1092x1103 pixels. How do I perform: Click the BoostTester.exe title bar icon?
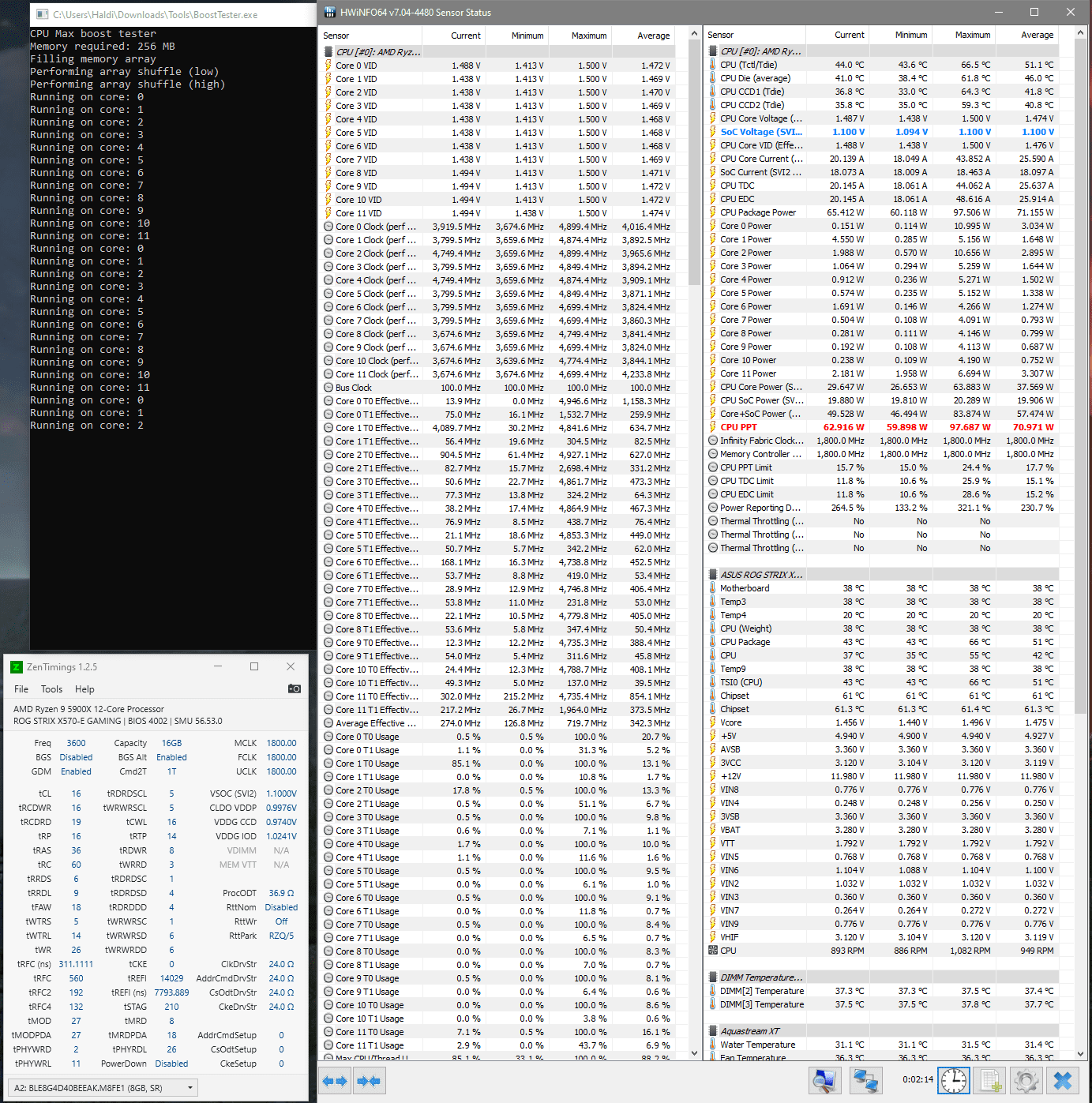pyautogui.click(x=42, y=14)
